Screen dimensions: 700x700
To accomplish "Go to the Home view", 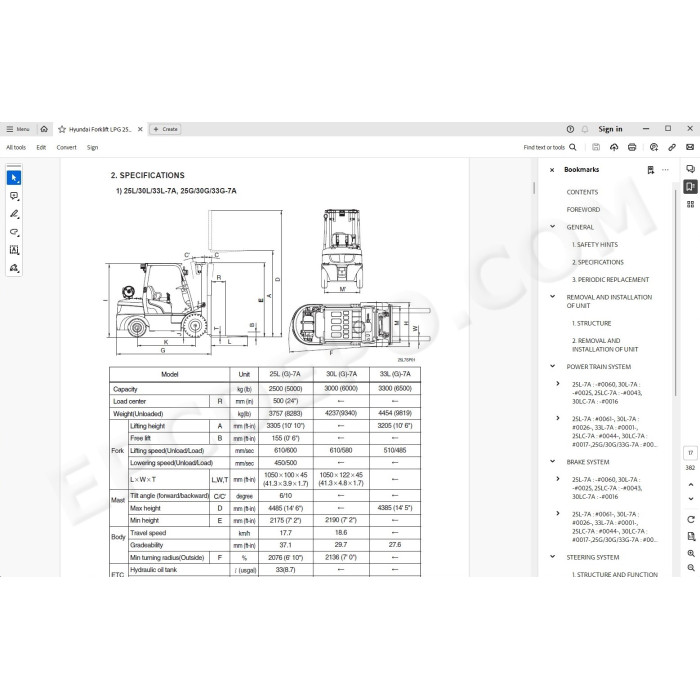I will coord(44,129).
